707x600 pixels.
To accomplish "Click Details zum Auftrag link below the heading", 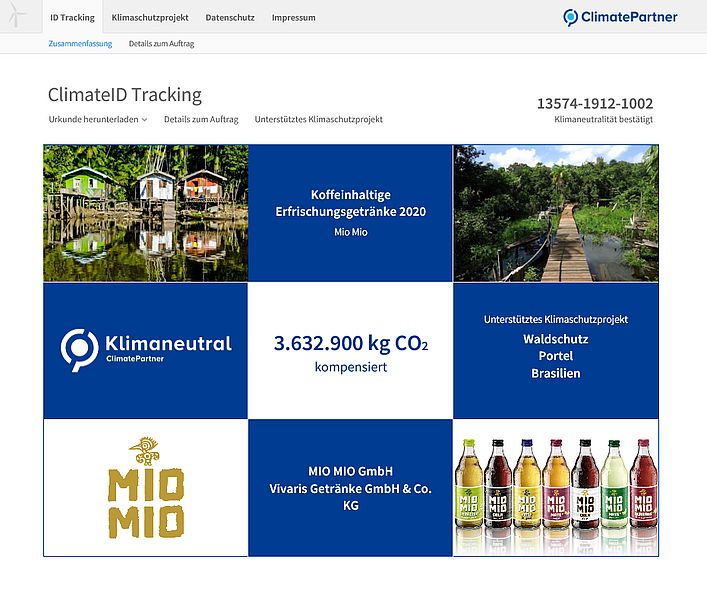I will tap(201, 119).
